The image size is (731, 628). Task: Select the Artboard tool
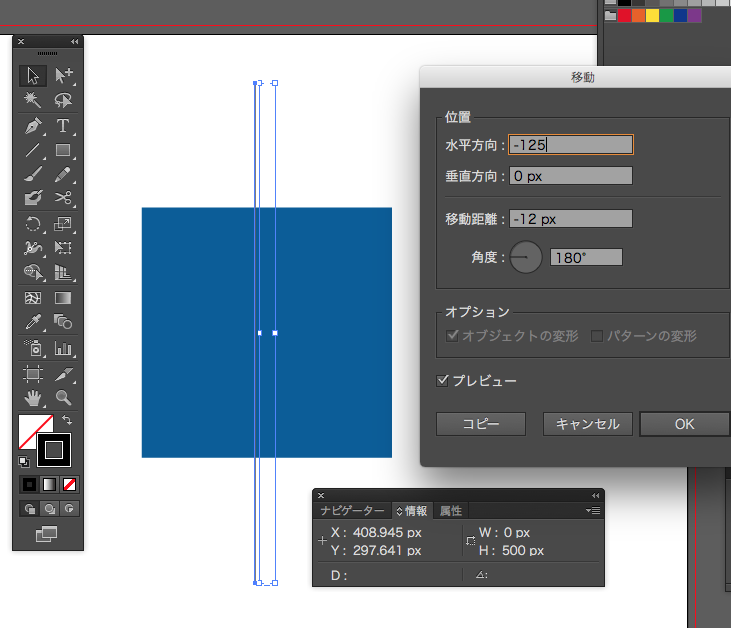pyautogui.click(x=33, y=374)
